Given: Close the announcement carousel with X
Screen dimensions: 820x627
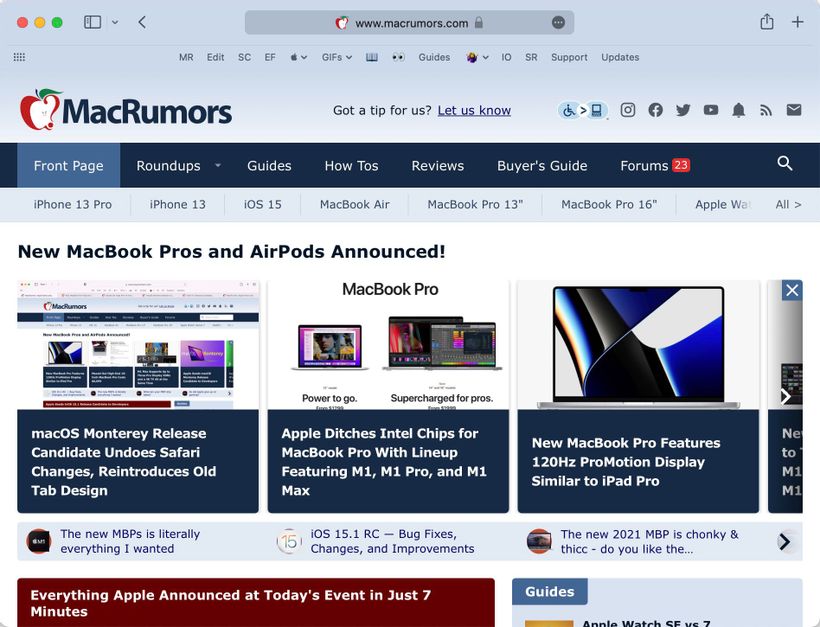Looking at the screenshot, I should [x=792, y=290].
